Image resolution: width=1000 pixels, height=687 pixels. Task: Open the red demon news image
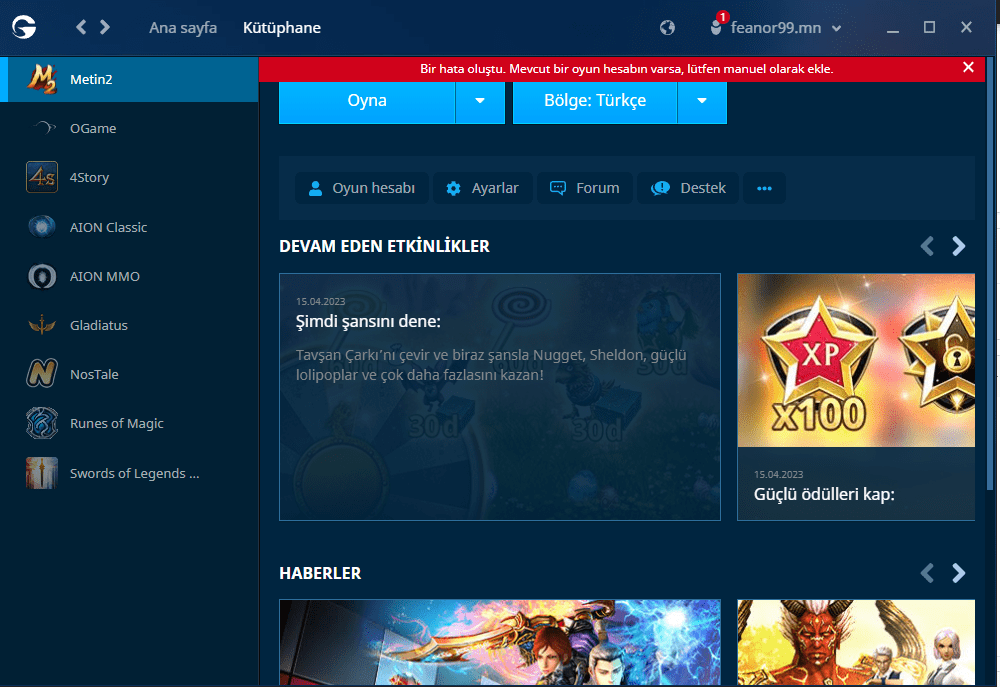tap(856, 642)
